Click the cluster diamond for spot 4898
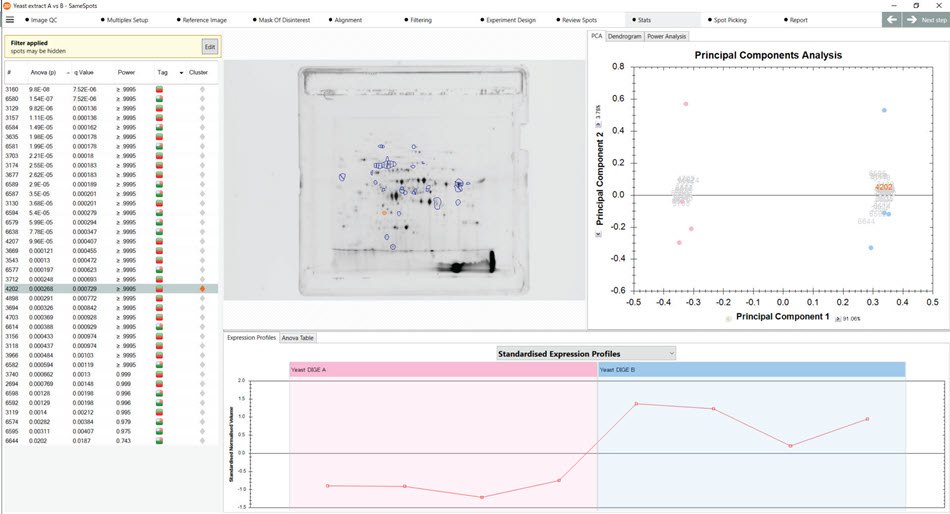This screenshot has height=514, width=950. click(202, 298)
